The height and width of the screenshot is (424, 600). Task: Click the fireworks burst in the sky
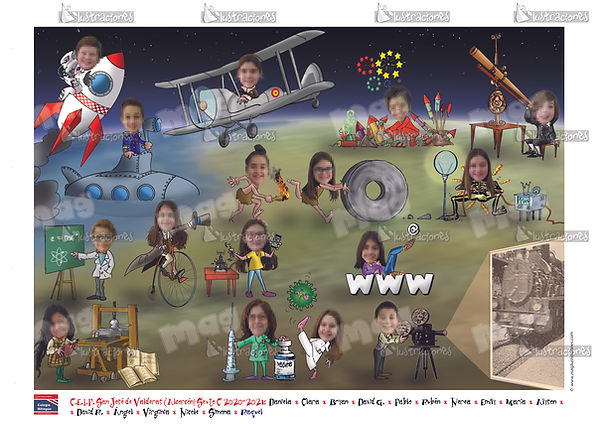pos(381,69)
